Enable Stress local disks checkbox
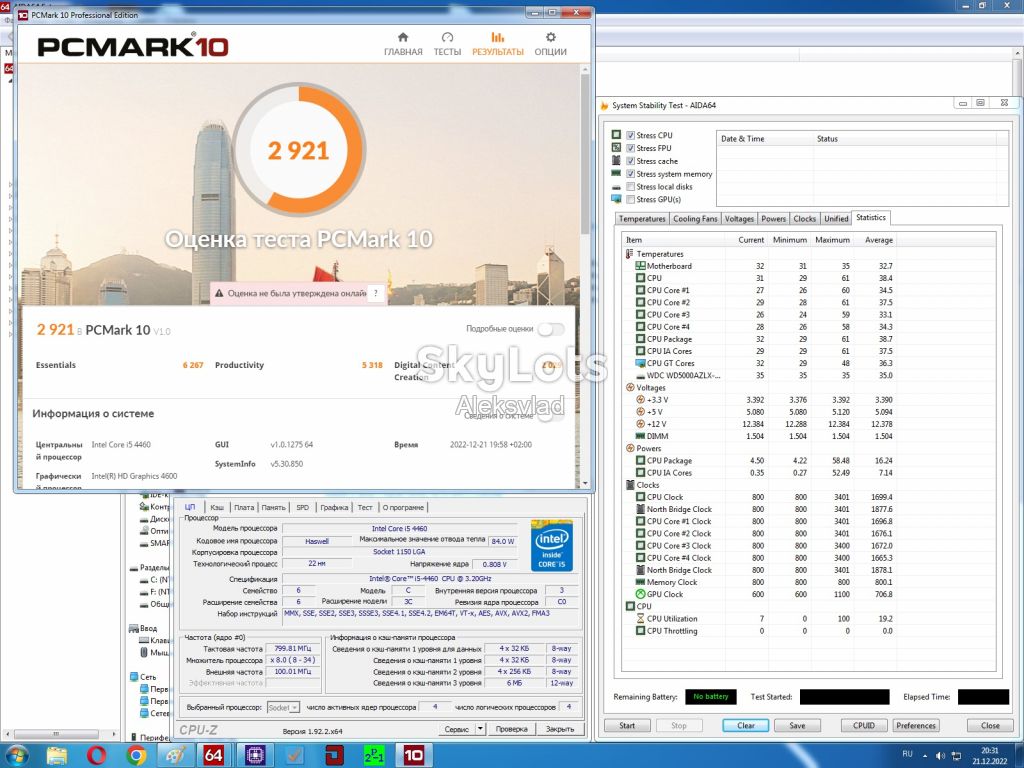Image resolution: width=1024 pixels, height=768 pixels. [630, 187]
